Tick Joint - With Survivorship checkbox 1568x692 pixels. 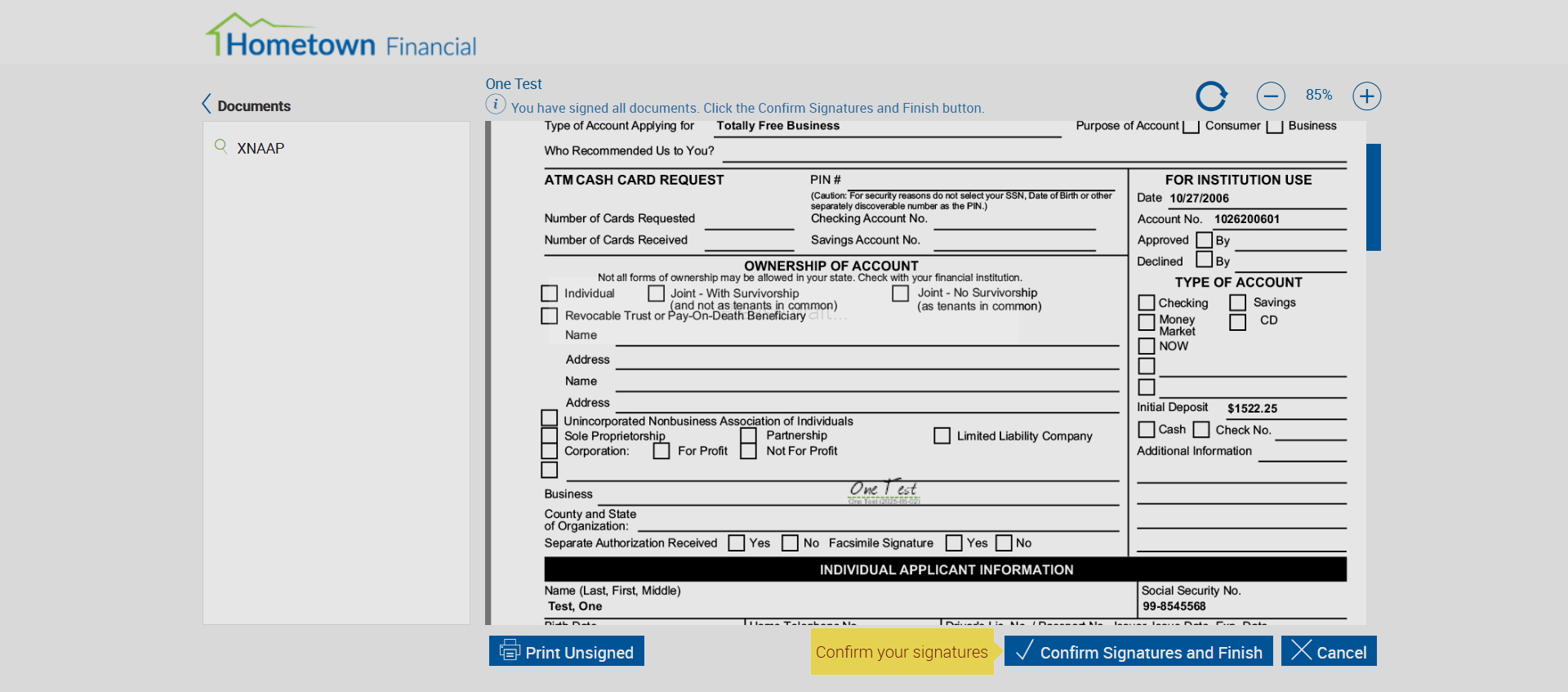coord(656,293)
